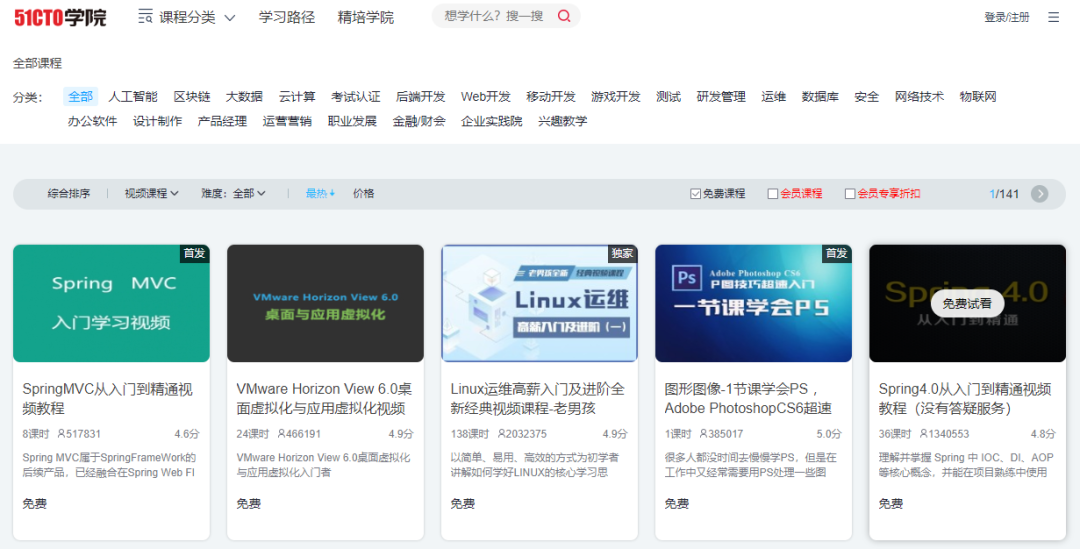Select the 金融/财会 category

419,121
